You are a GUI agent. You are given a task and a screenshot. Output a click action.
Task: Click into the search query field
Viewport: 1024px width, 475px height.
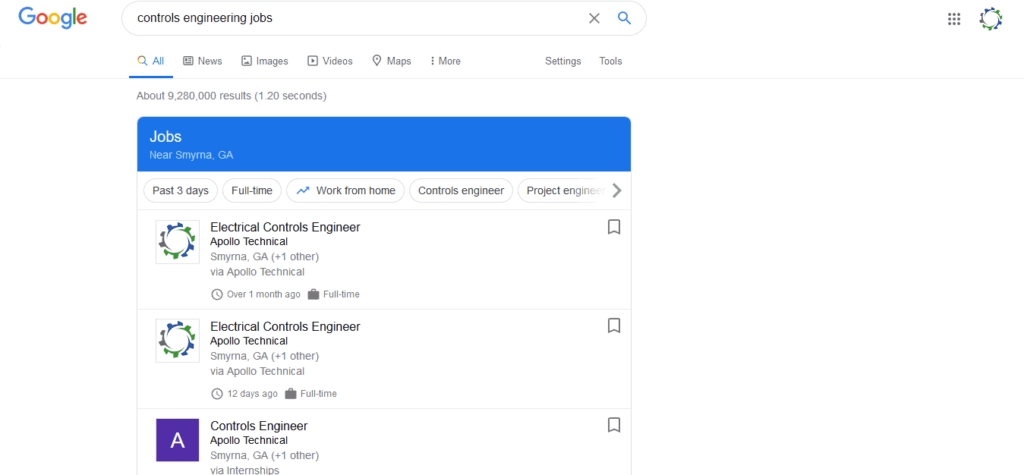point(350,18)
